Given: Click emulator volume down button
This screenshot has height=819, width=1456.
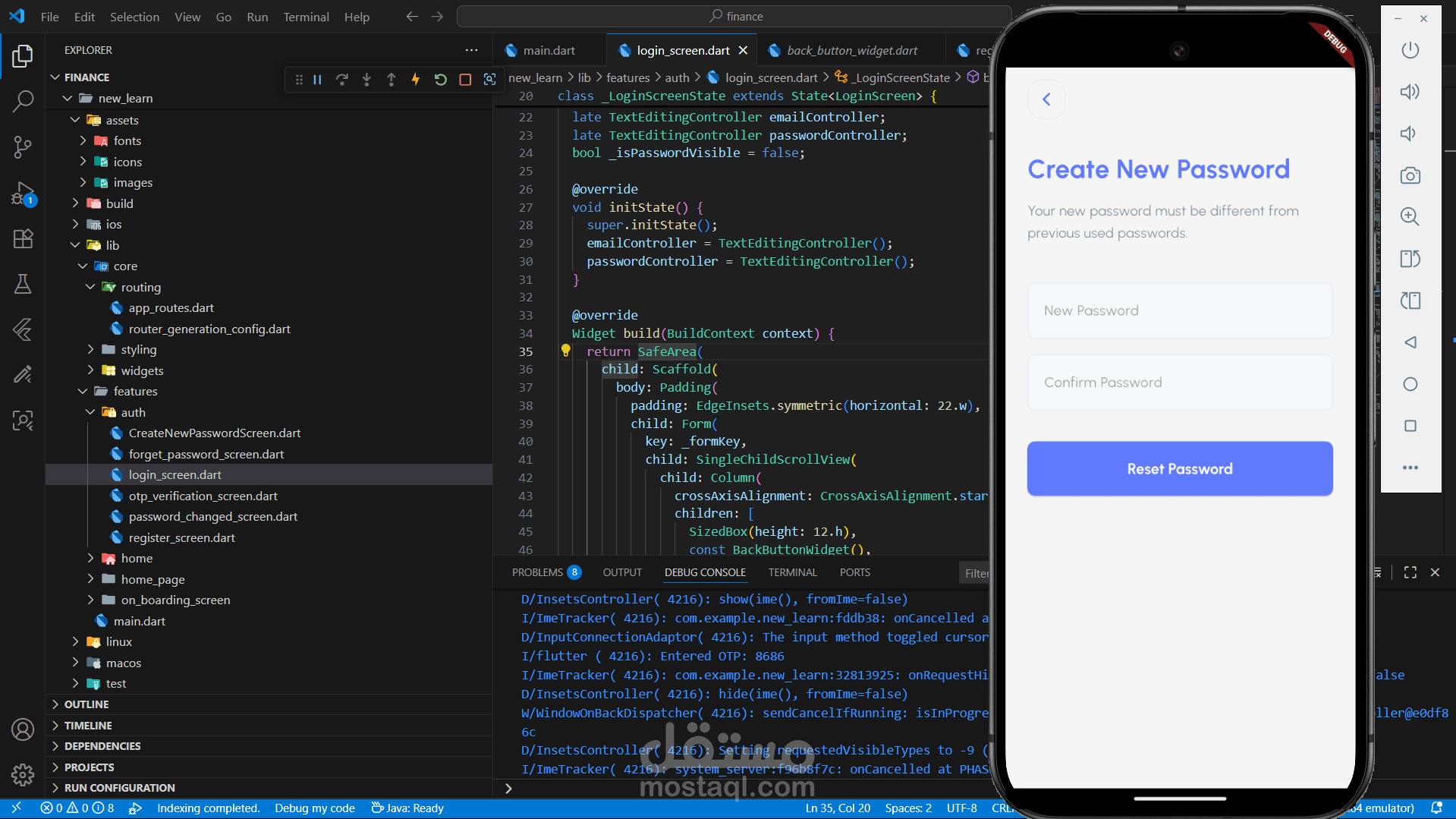Looking at the screenshot, I should coord(1410,134).
